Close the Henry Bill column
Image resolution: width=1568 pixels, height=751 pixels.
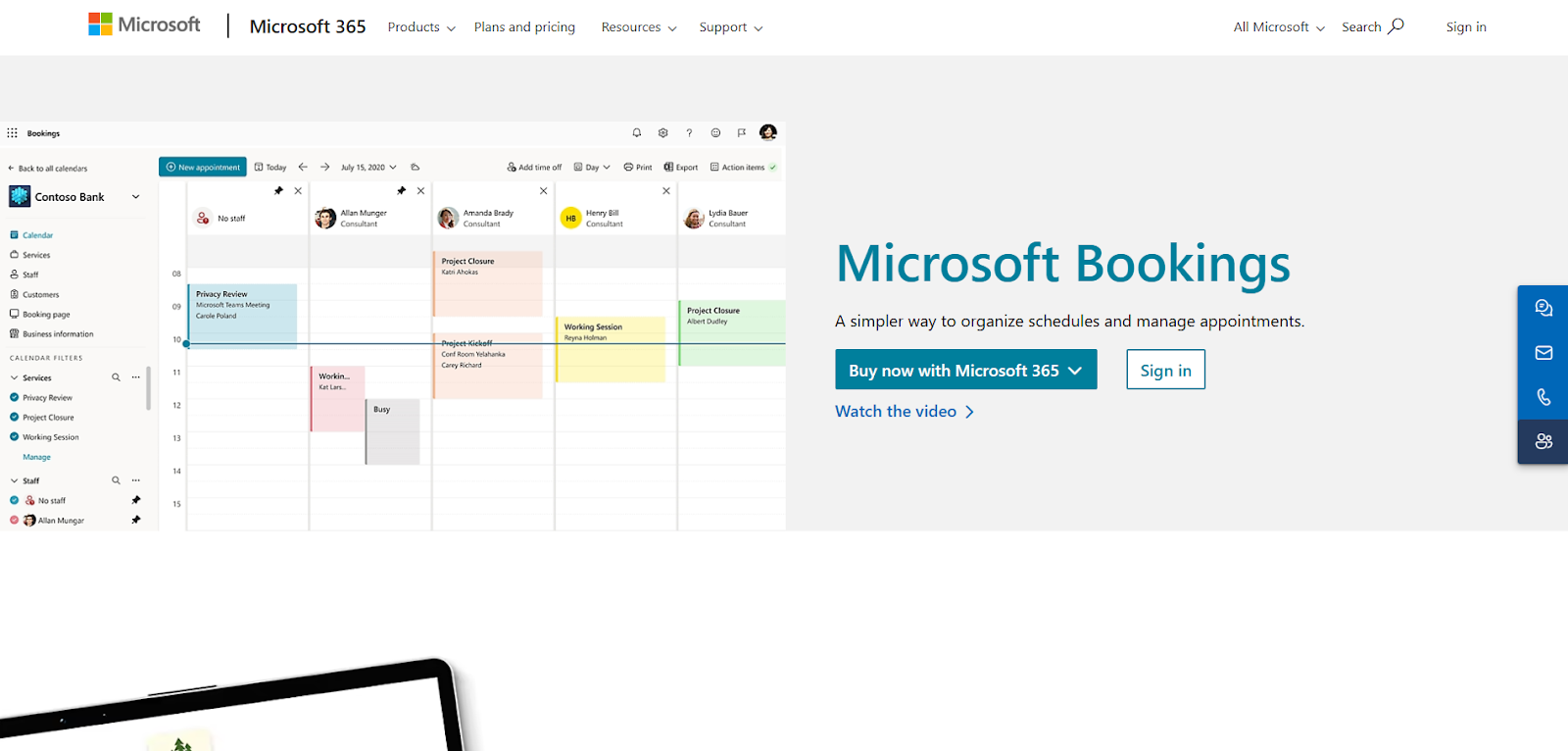coord(666,191)
